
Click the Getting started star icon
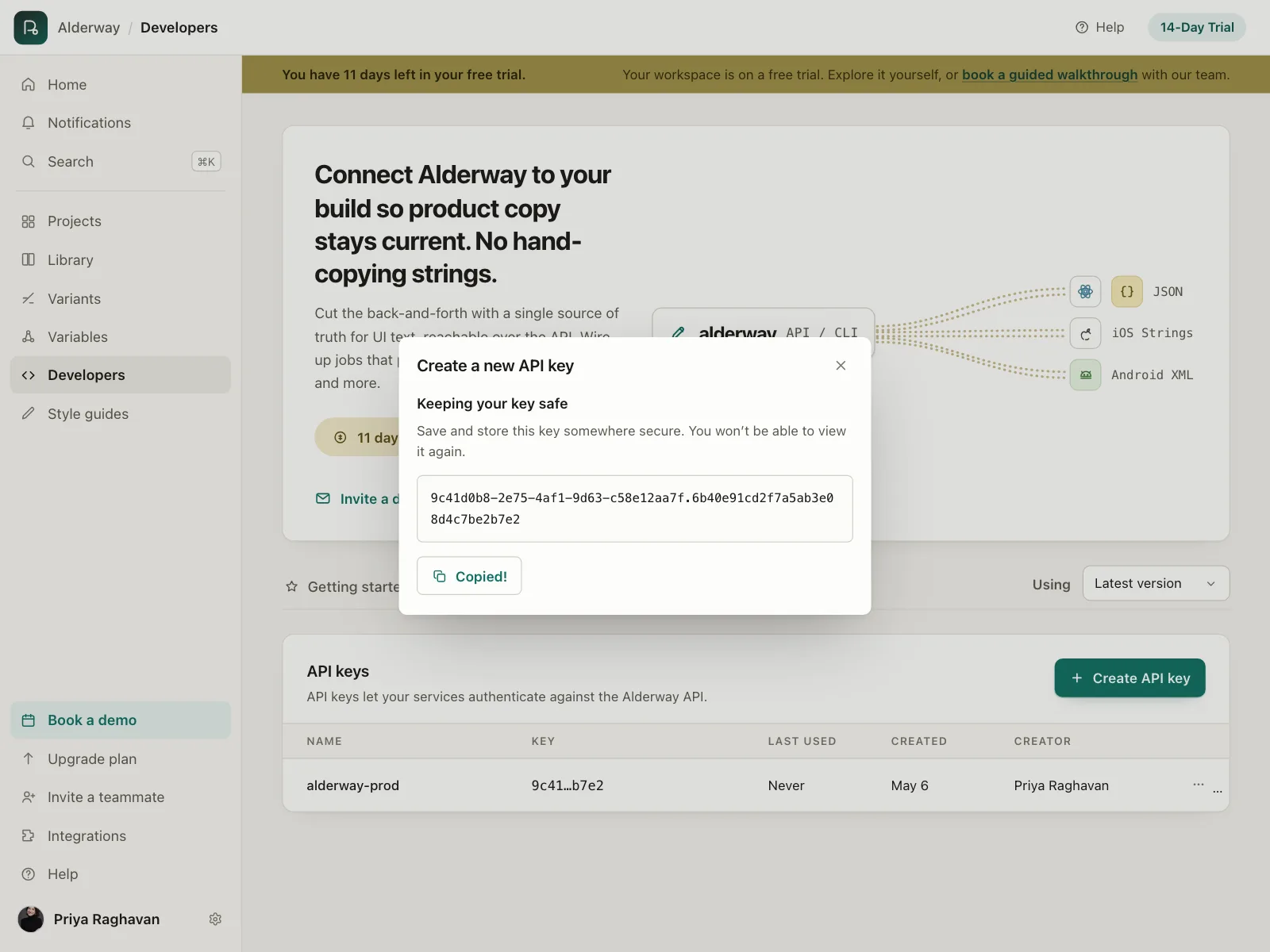click(x=292, y=587)
